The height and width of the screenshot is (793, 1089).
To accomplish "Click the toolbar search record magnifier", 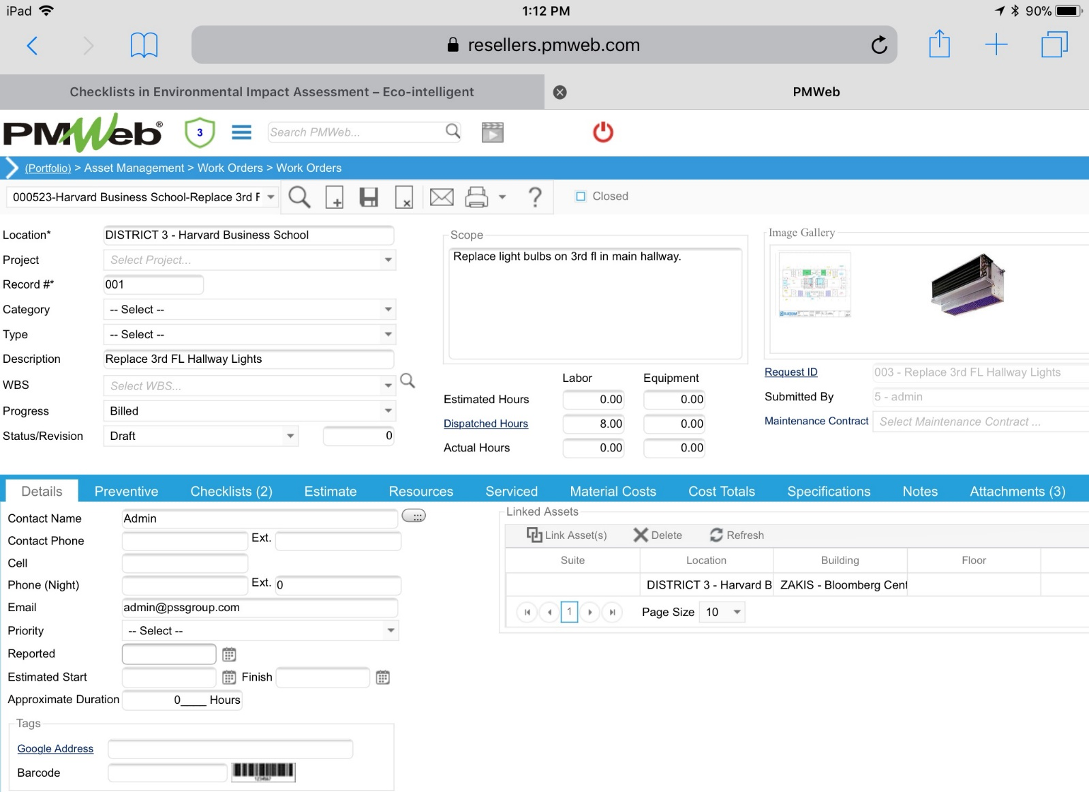I will (x=299, y=197).
